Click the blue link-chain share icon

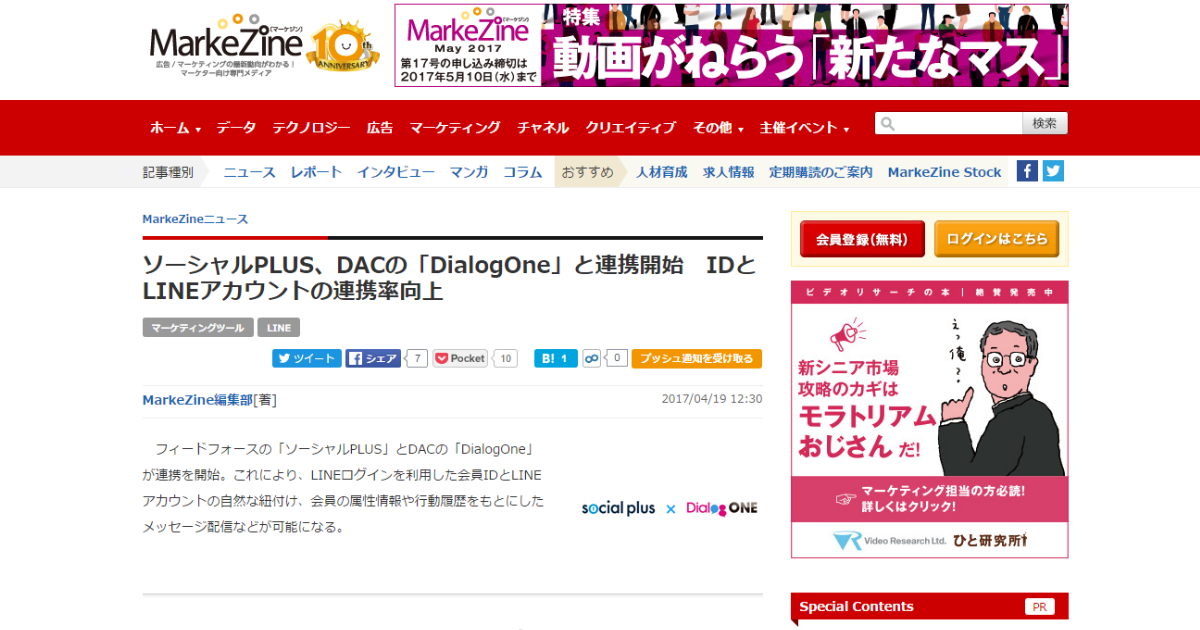pos(592,358)
